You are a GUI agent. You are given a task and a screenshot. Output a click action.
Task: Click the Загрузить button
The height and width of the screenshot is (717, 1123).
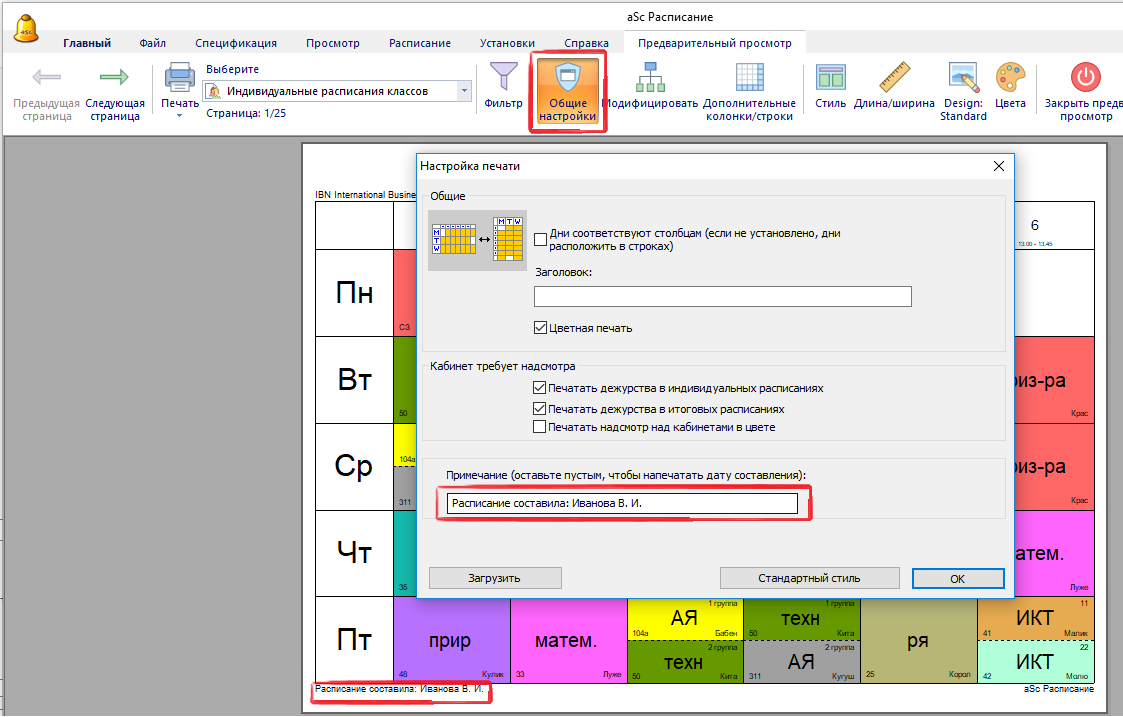coord(495,578)
